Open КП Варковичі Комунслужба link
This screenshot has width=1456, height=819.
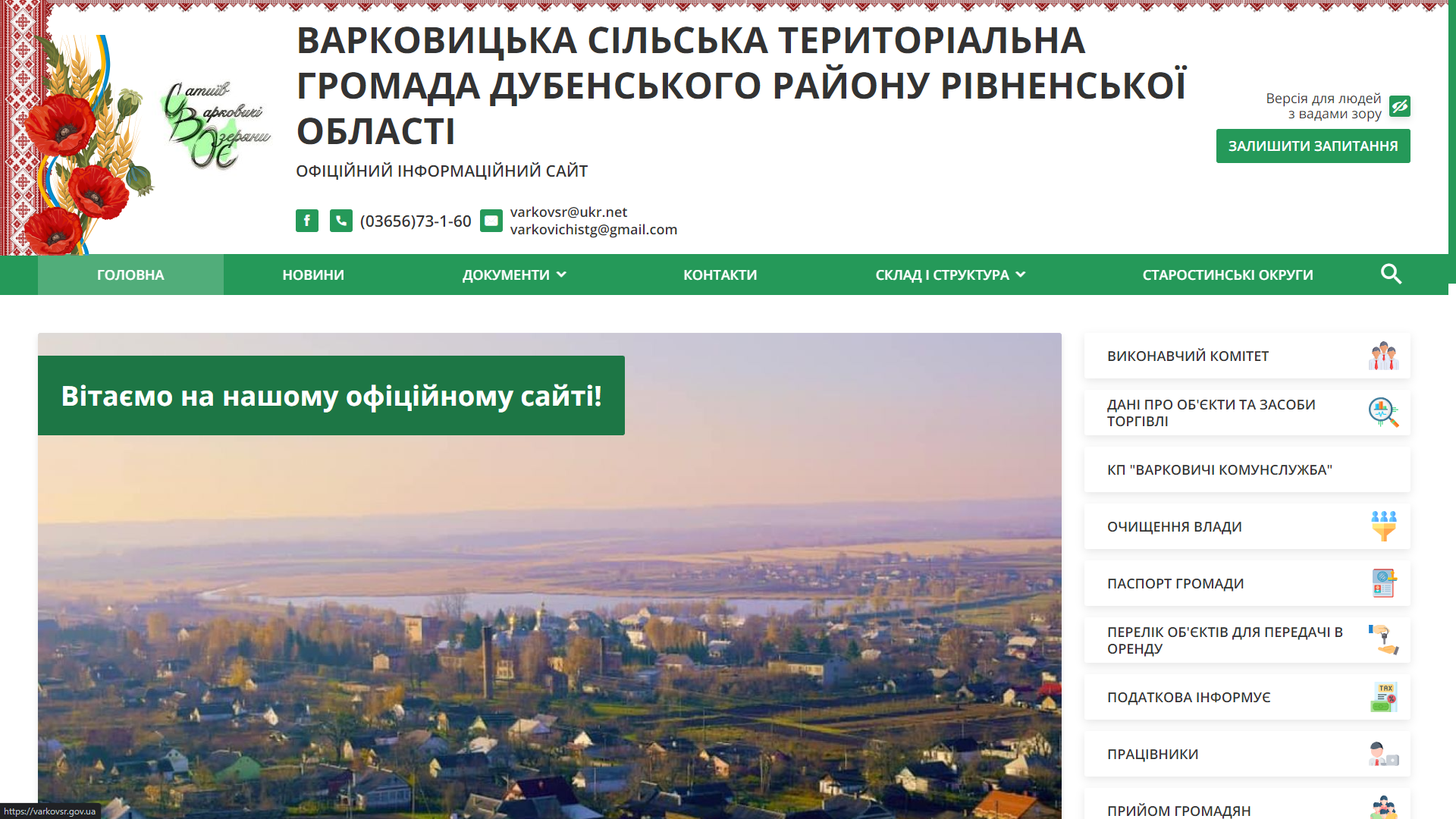point(1219,470)
